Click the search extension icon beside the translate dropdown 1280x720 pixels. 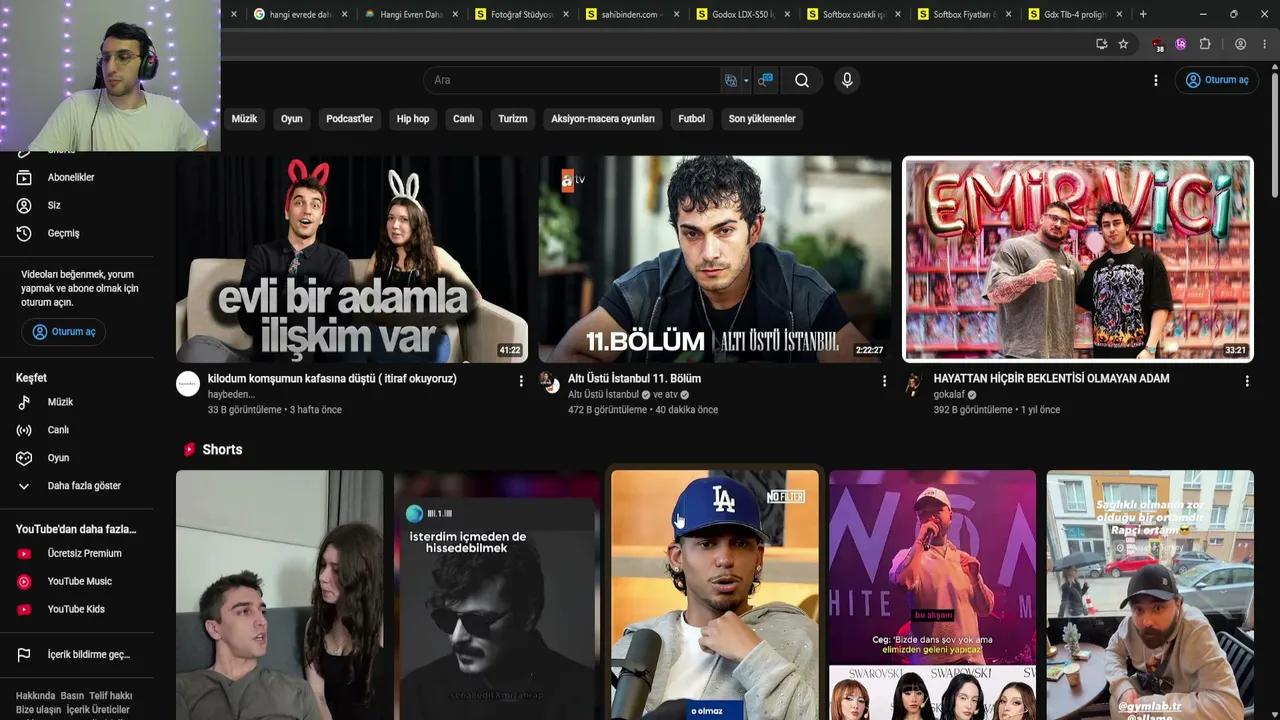click(x=766, y=80)
